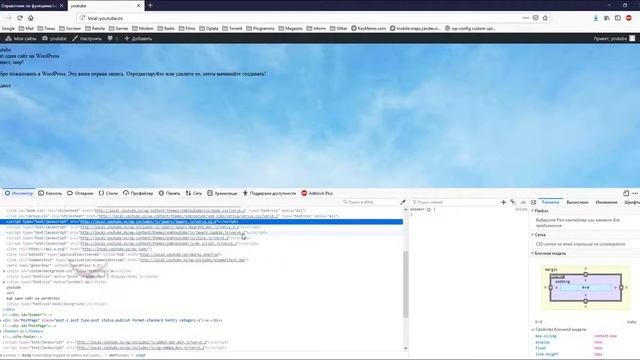Reload the page with the refresh icon
The width and height of the screenshot is (640, 360).
[x=20, y=18]
